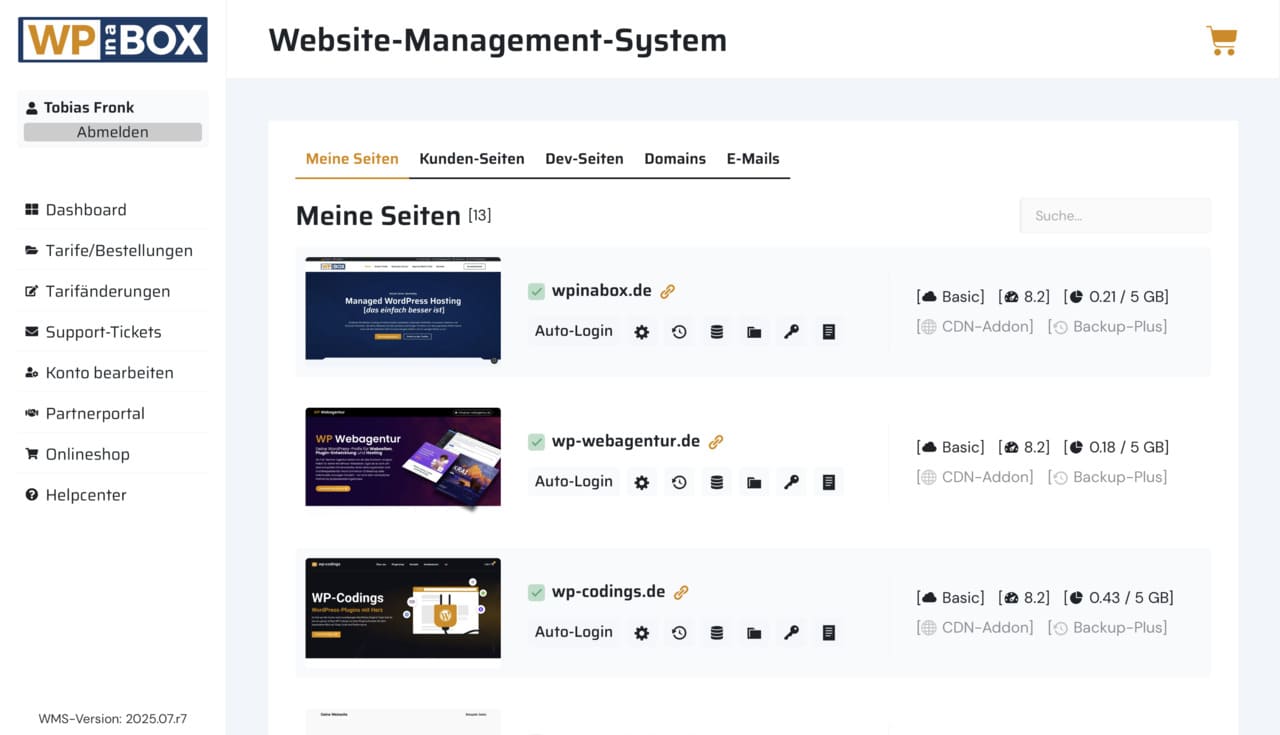The height and width of the screenshot is (735, 1280).
Task: Open the WP Webagentur site thumbnail
Action: point(403,458)
